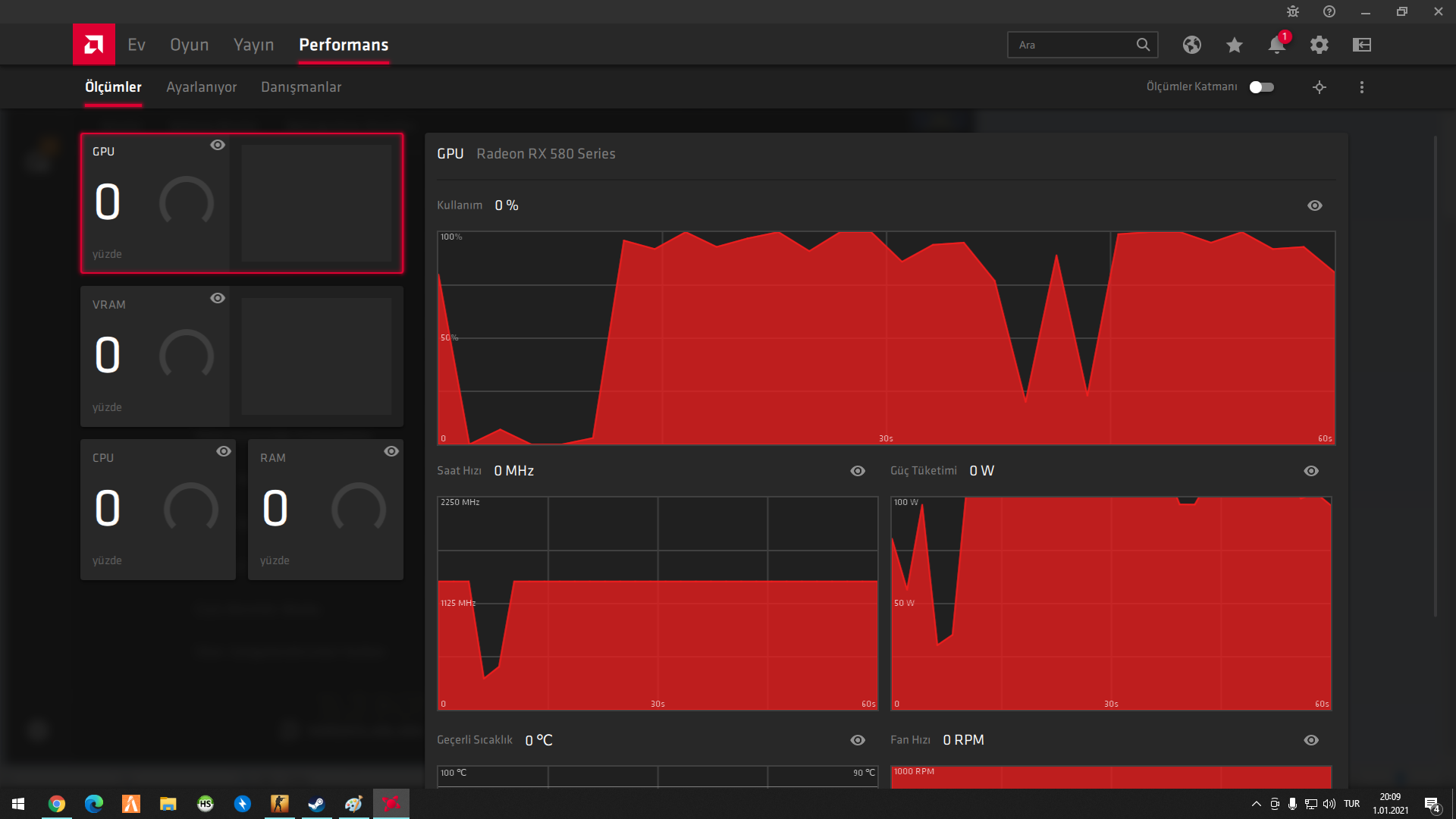This screenshot has height=819, width=1456.
Task: Toggle the sidebar panel icon
Action: point(1362,45)
